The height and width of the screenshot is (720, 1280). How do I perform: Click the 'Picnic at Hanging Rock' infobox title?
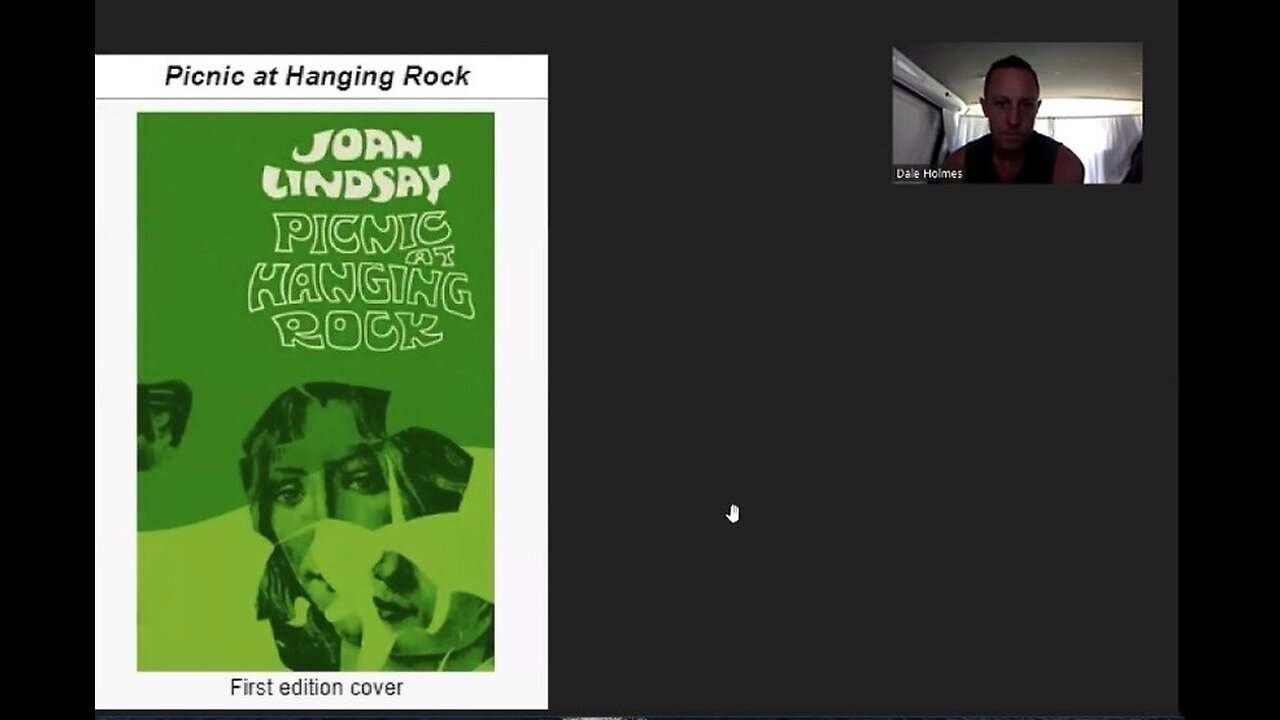[x=317, y=76]
